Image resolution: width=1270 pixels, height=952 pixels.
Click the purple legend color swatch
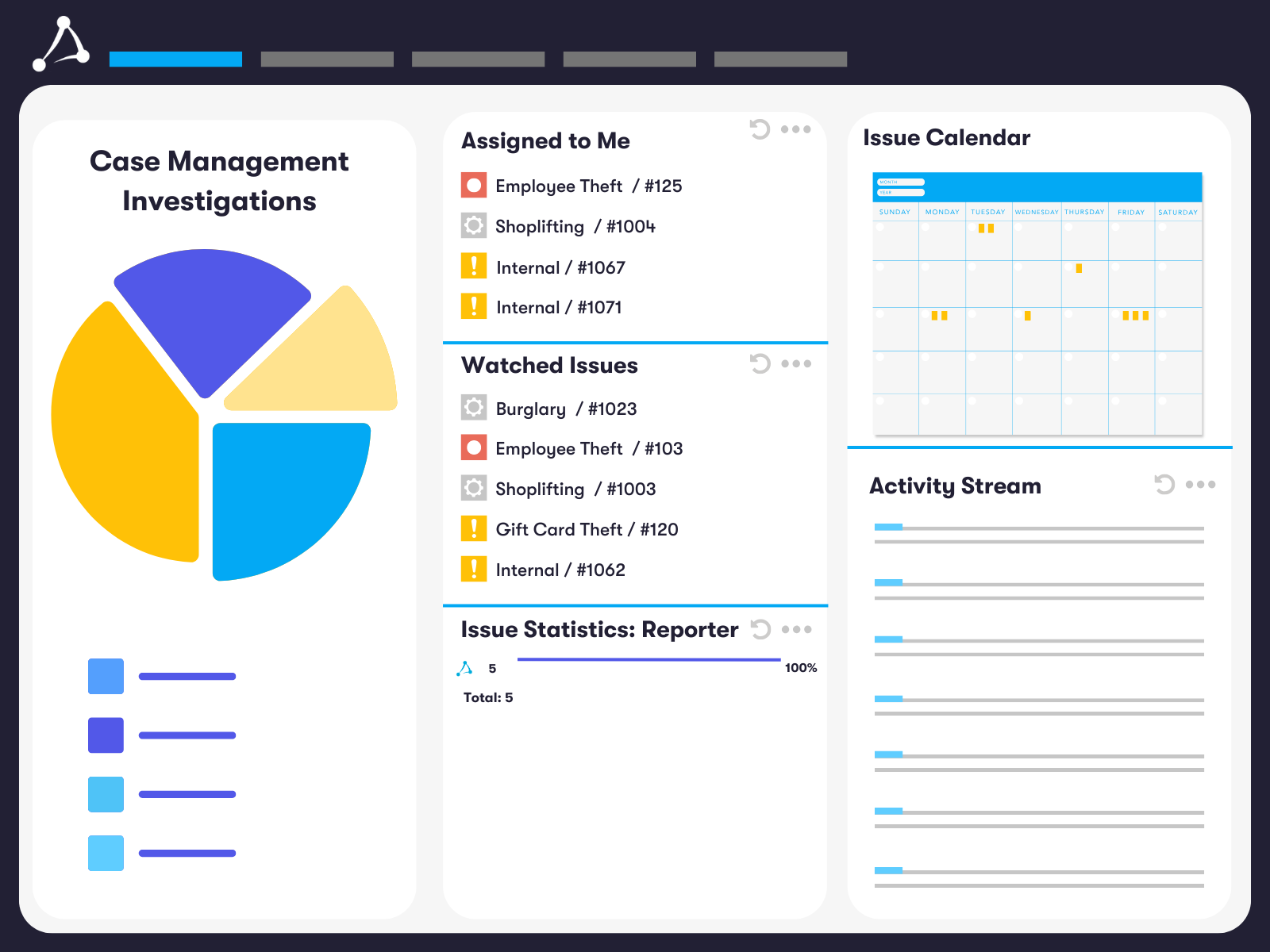click(106, 735)
